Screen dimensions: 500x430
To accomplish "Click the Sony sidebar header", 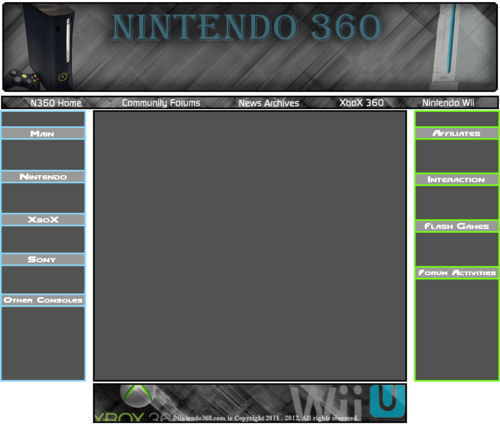I will coord(43,259).
